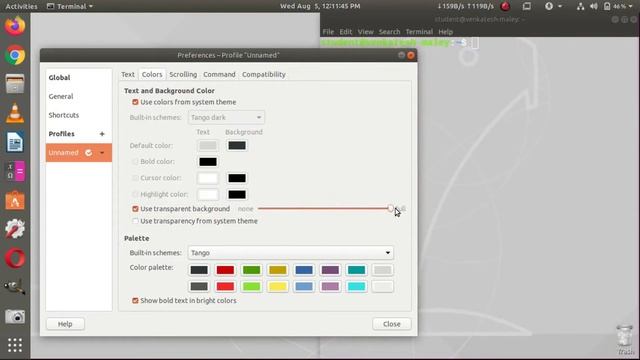Open the terminal Search menu
This screenshot has height=360, width=640.
coord(389,31)
